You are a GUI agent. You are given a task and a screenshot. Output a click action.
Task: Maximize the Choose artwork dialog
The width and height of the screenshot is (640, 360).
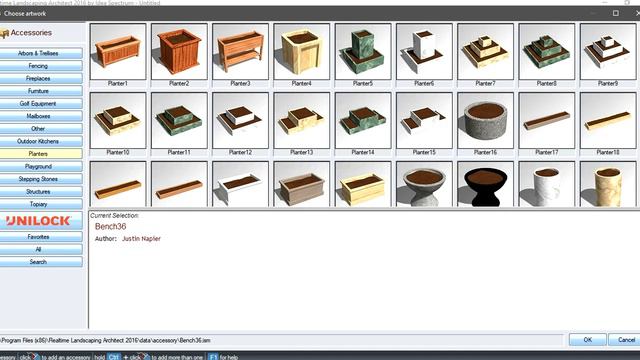(616, 13)
